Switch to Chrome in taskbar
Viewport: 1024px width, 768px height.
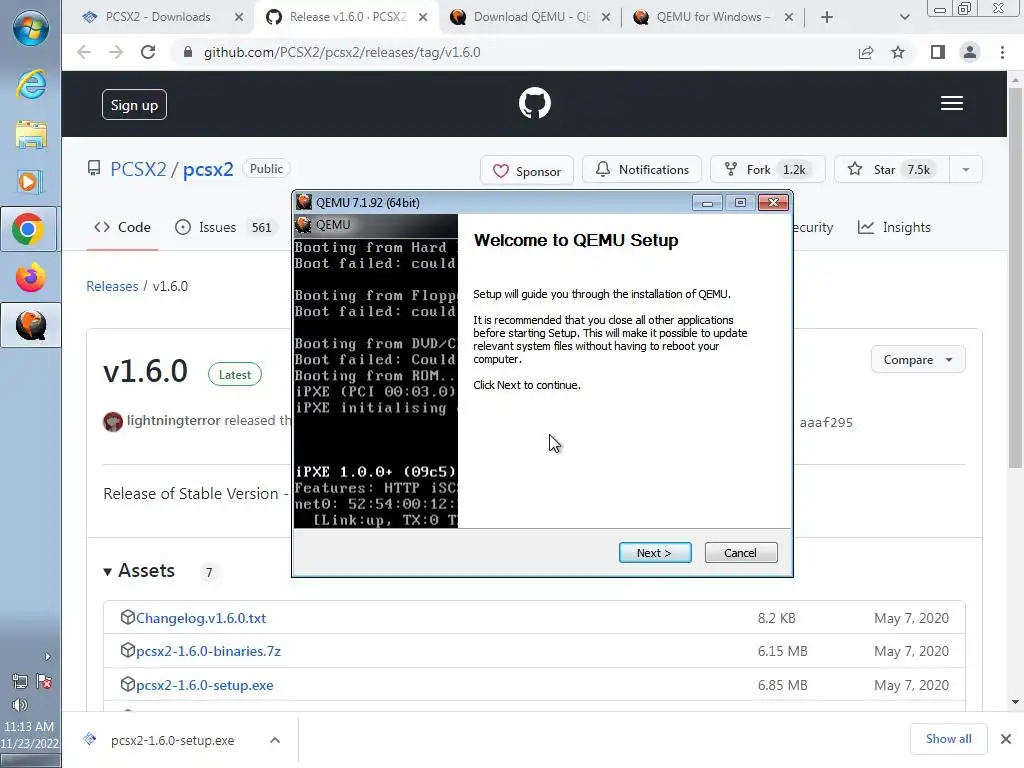pos(29,229)
